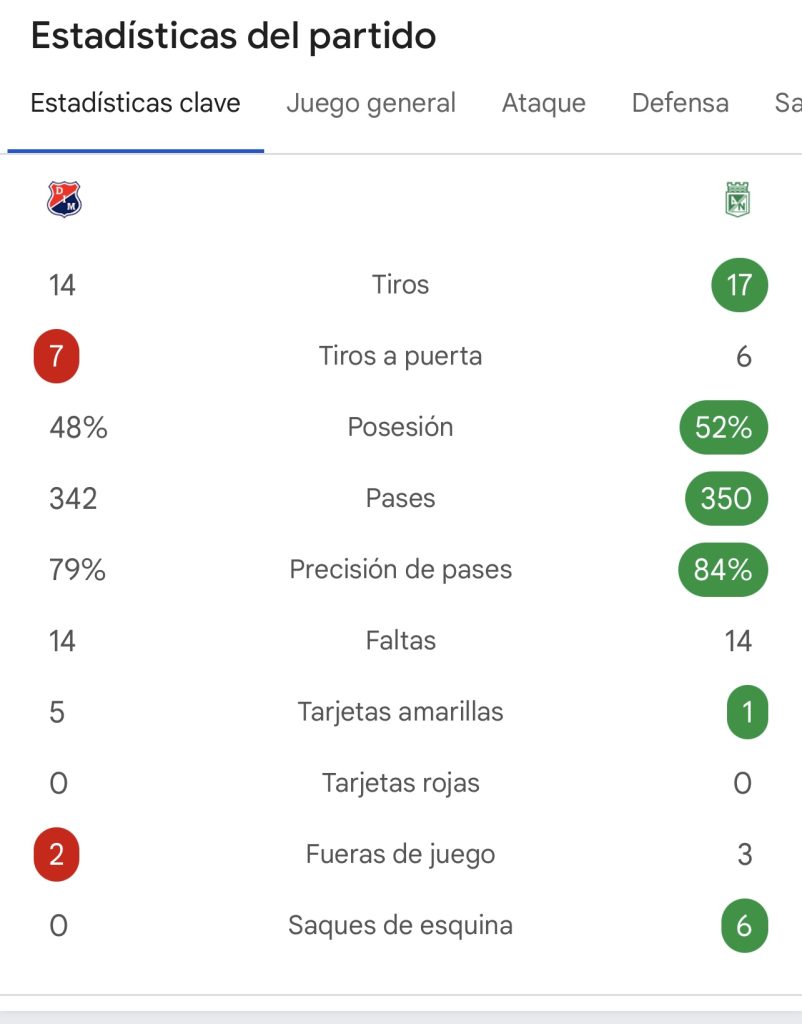Open the Ataque tab
This screenshot has height=1024, width=802.
click(543, 103)
